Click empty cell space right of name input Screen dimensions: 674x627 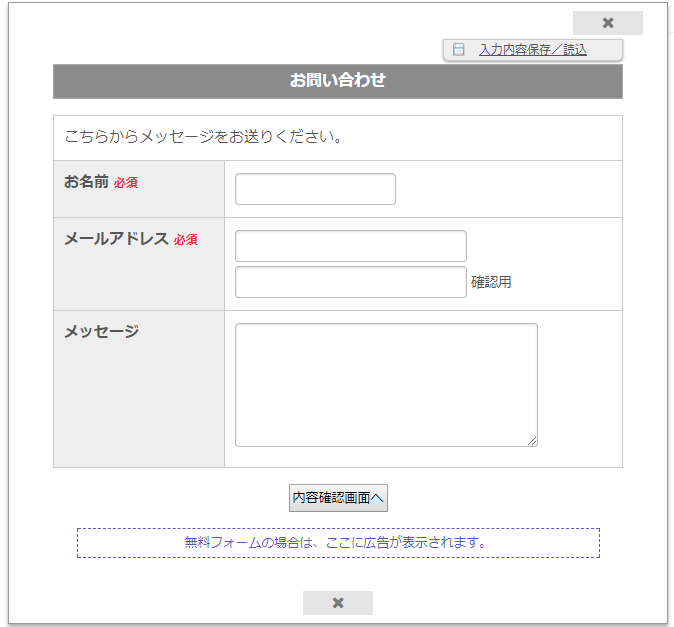click(x=510, y=189)
